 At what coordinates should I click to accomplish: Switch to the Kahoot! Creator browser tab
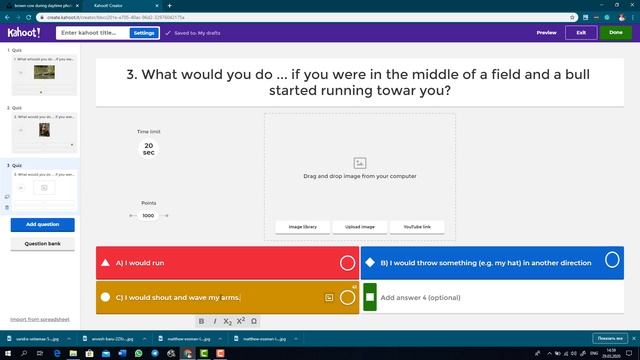pyautogui.click(x=121, y=6)
